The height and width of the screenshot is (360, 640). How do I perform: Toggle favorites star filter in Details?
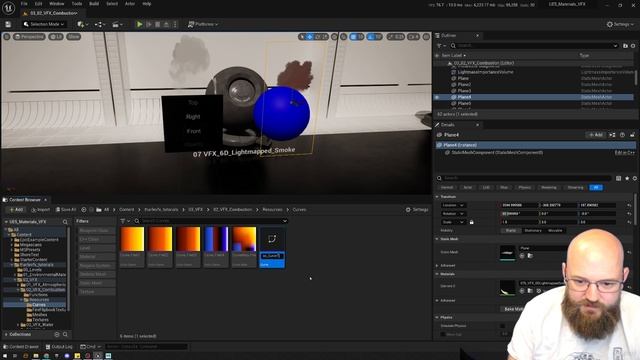[x=627, y=178]
